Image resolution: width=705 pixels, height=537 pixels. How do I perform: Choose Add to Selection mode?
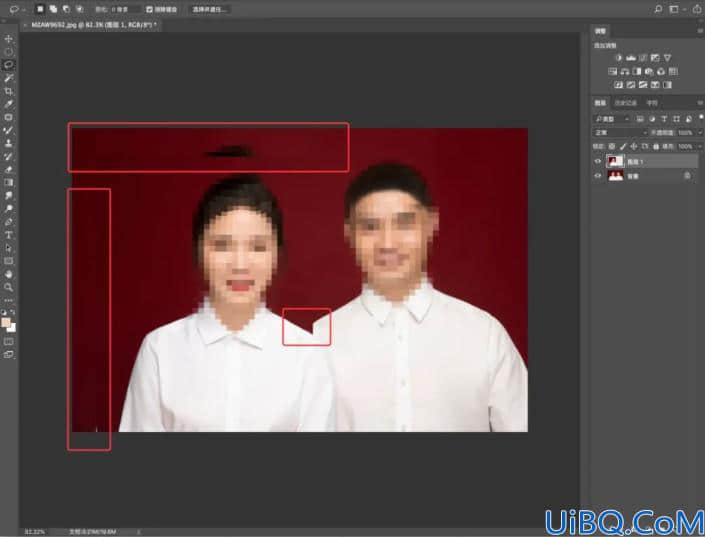pyautogui.click(x=53, y=9)
